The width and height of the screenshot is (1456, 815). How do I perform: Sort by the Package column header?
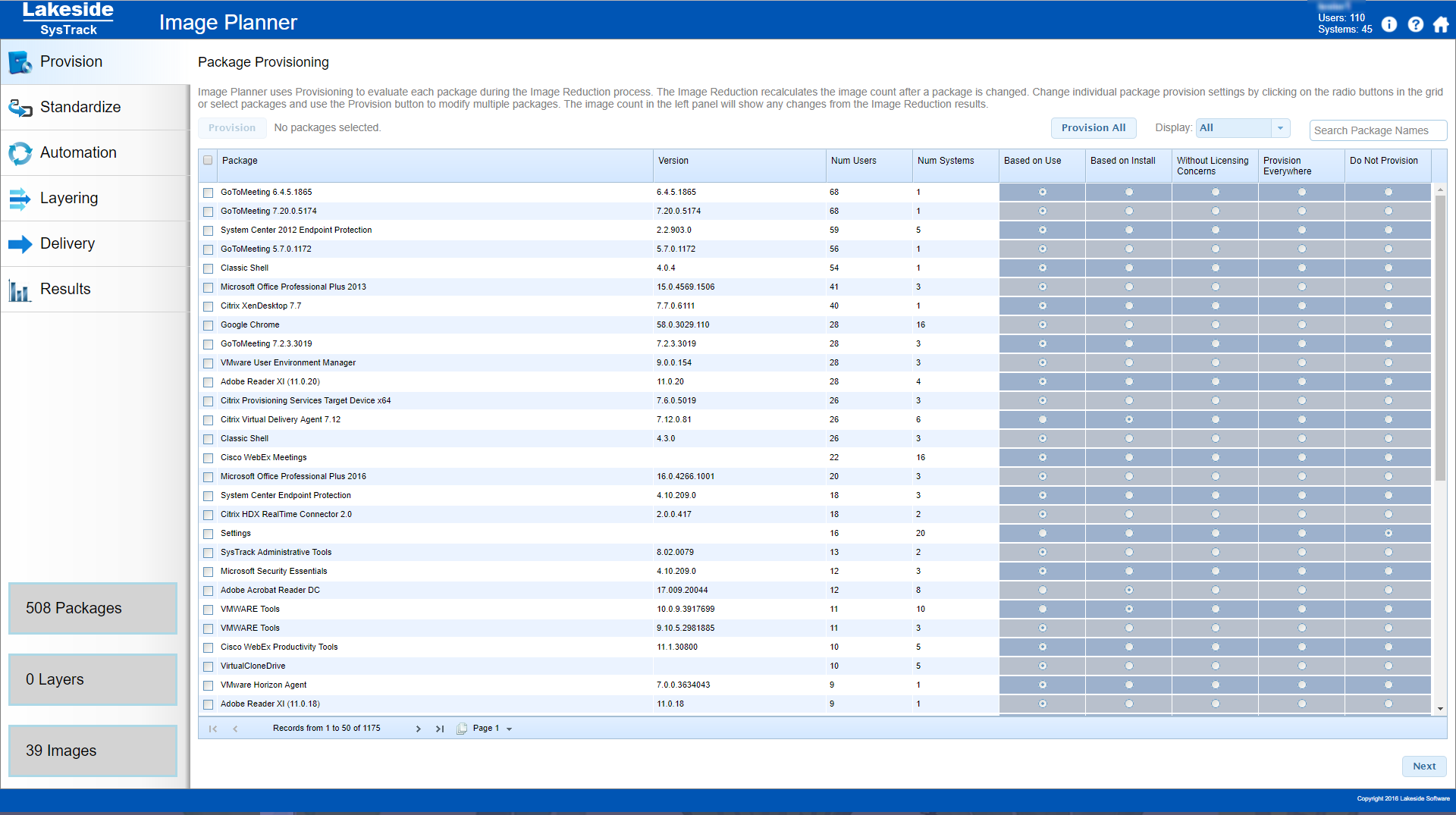(435, 165)
